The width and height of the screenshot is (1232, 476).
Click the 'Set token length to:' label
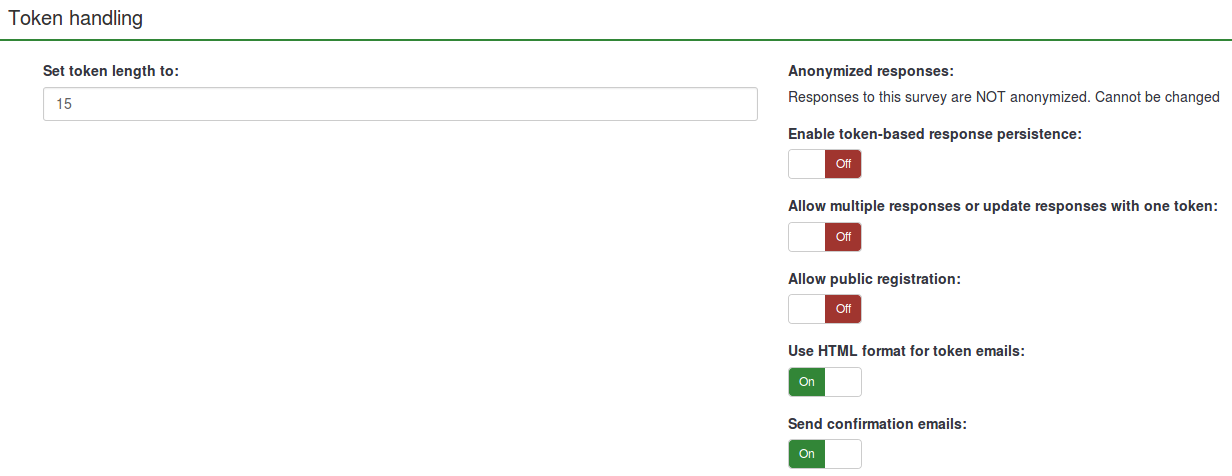tap(111, 71)
